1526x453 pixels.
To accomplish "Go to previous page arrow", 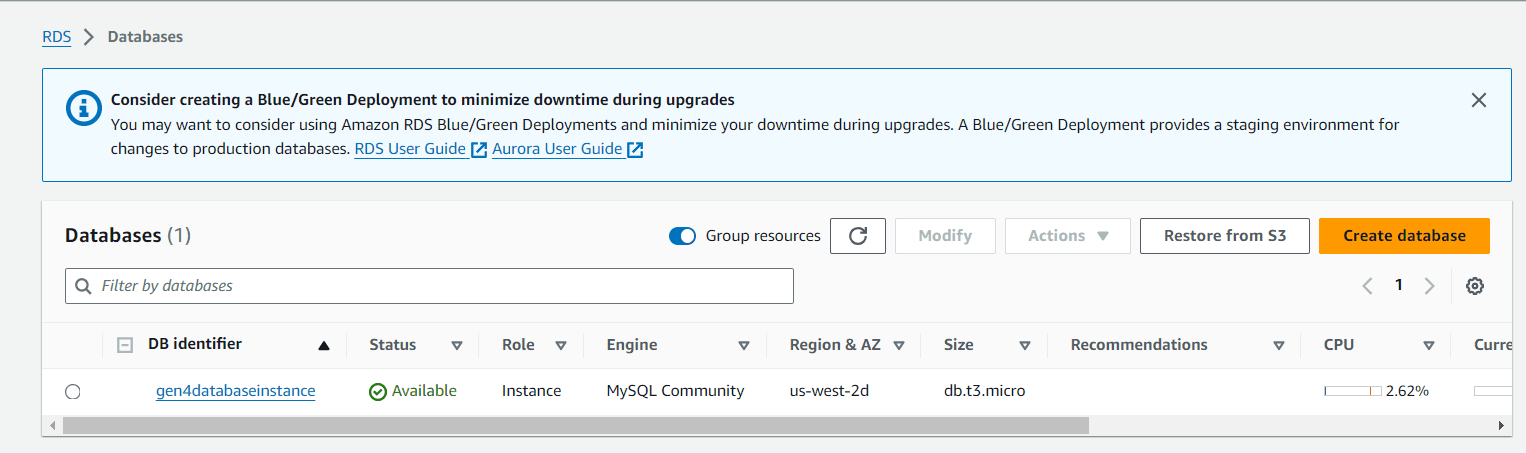I will pos(1368,286).
